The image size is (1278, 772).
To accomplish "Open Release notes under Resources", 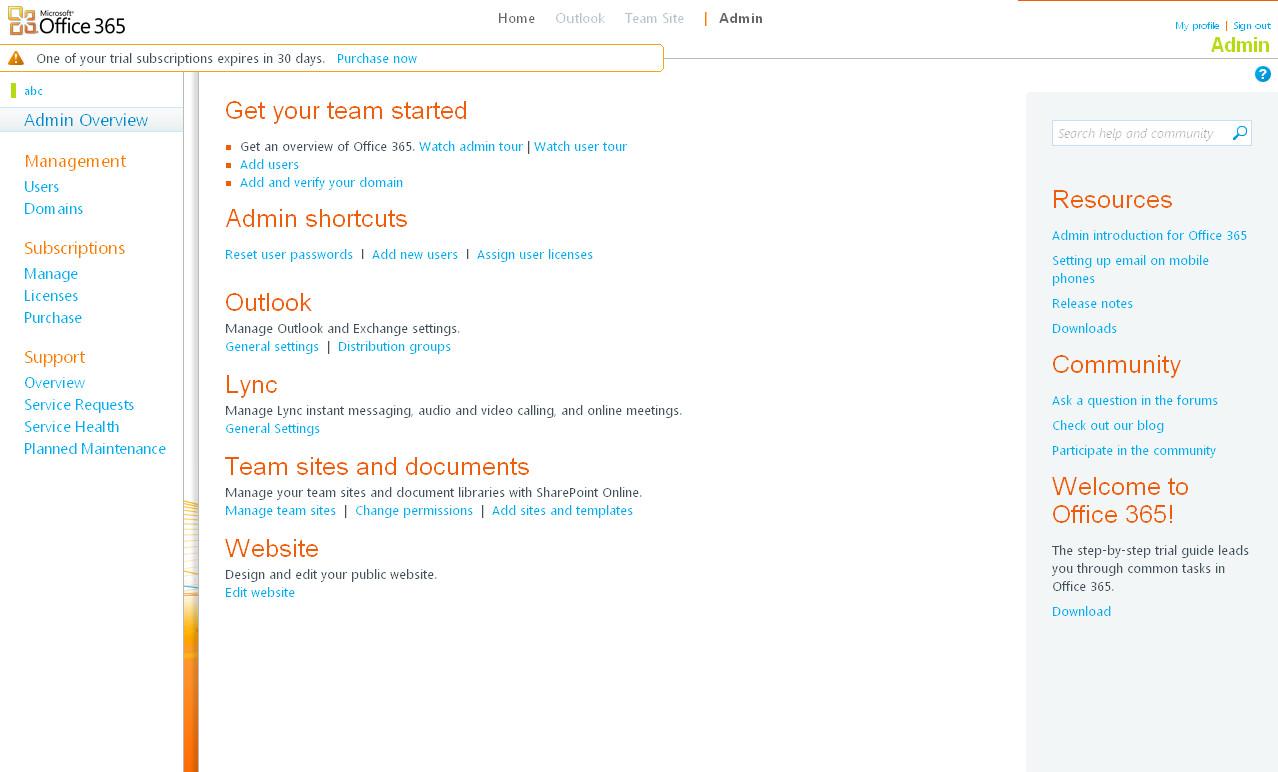I will [1092, 303].
